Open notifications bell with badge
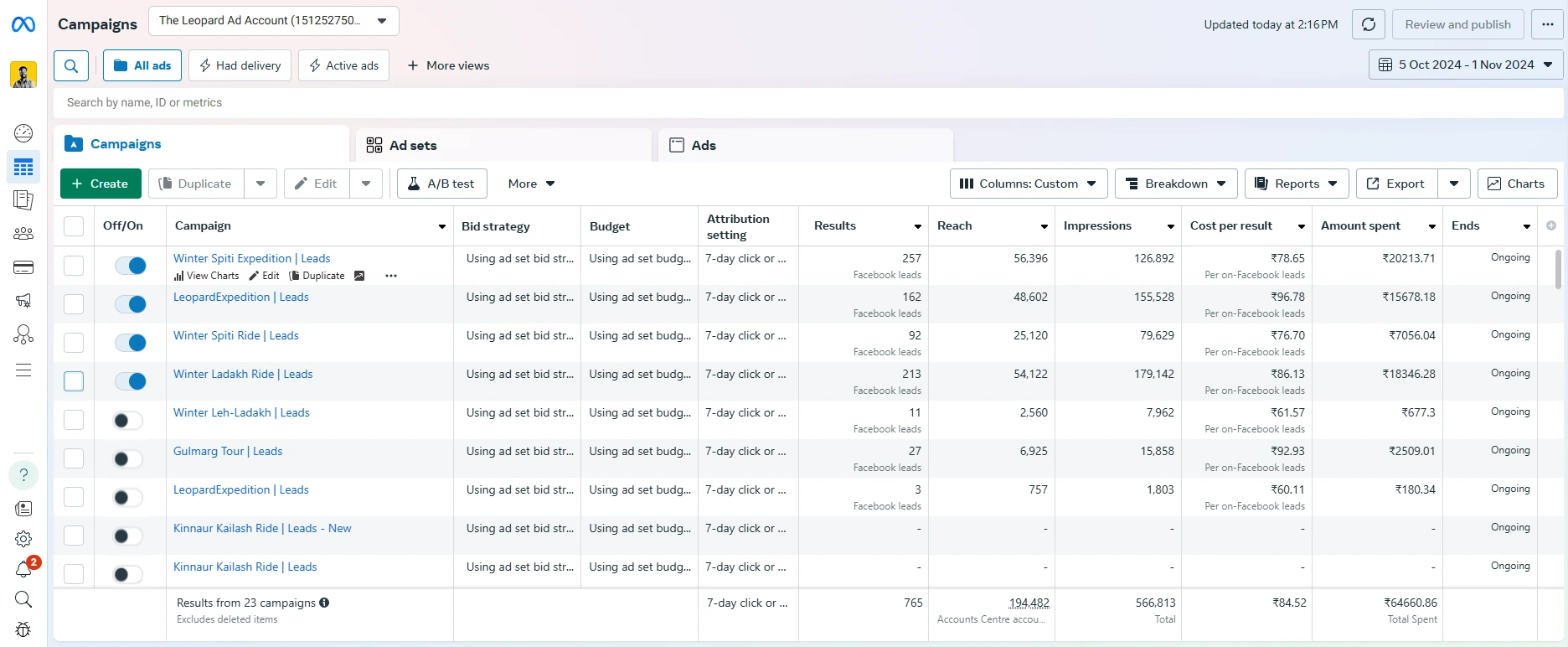1568x647 pixels. [x=23, y=570]
